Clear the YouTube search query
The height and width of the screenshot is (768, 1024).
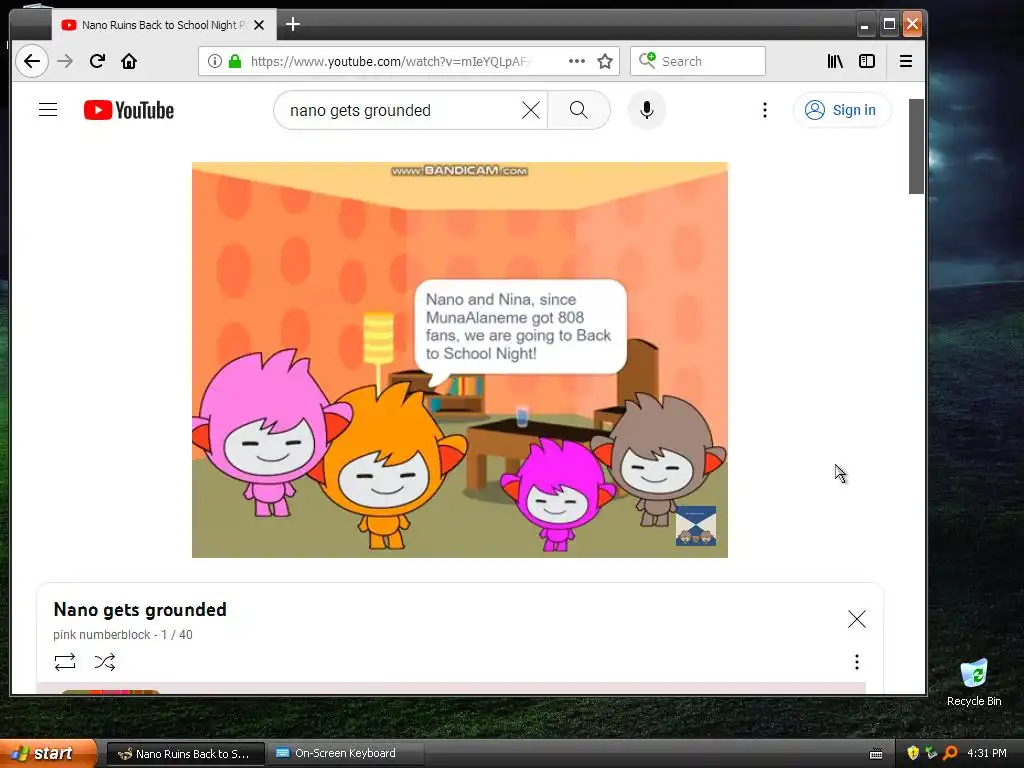(531, 110)
